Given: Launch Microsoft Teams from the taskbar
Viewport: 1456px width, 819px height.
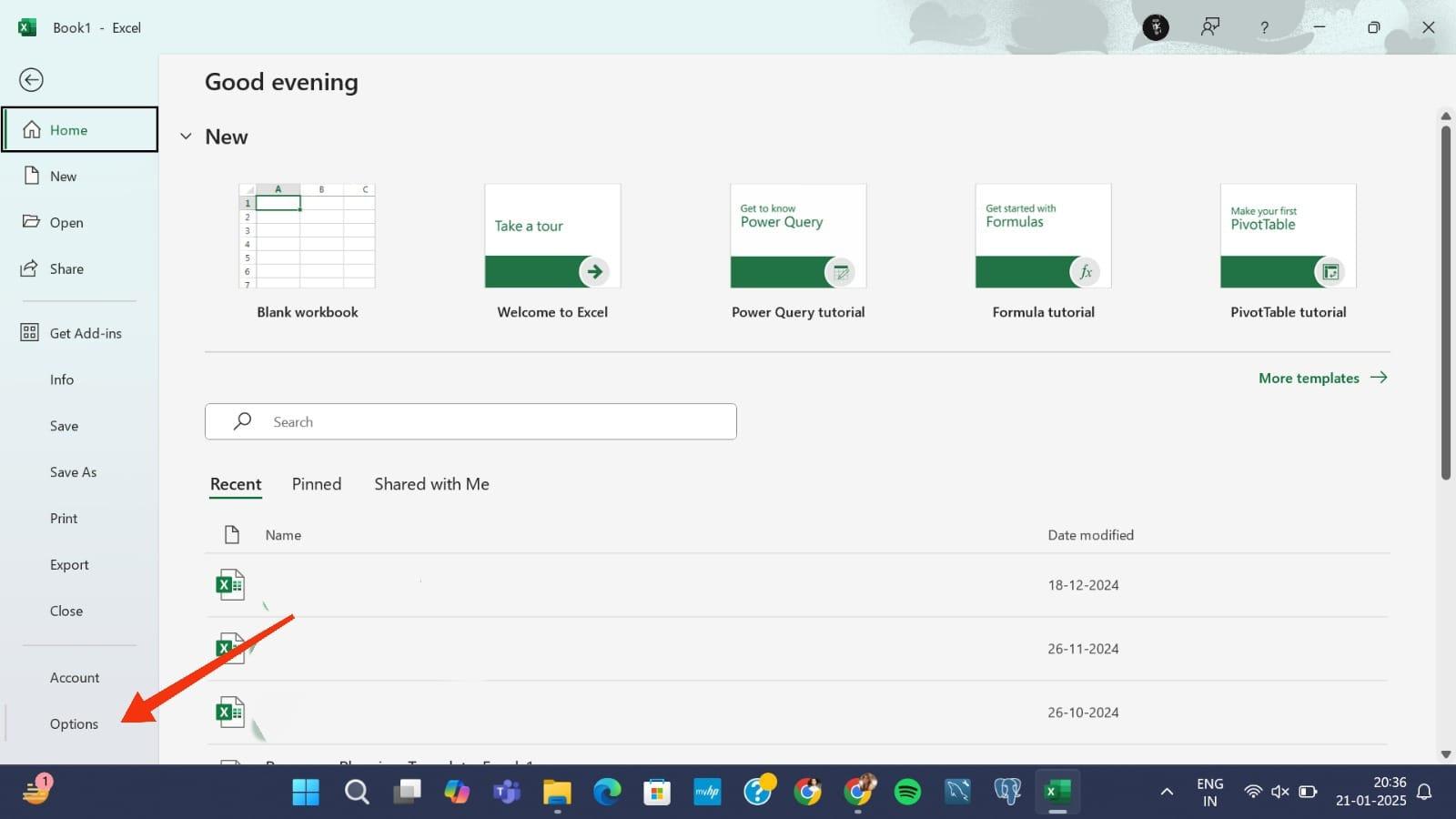Looking at the screenshot, I should 506,792.
